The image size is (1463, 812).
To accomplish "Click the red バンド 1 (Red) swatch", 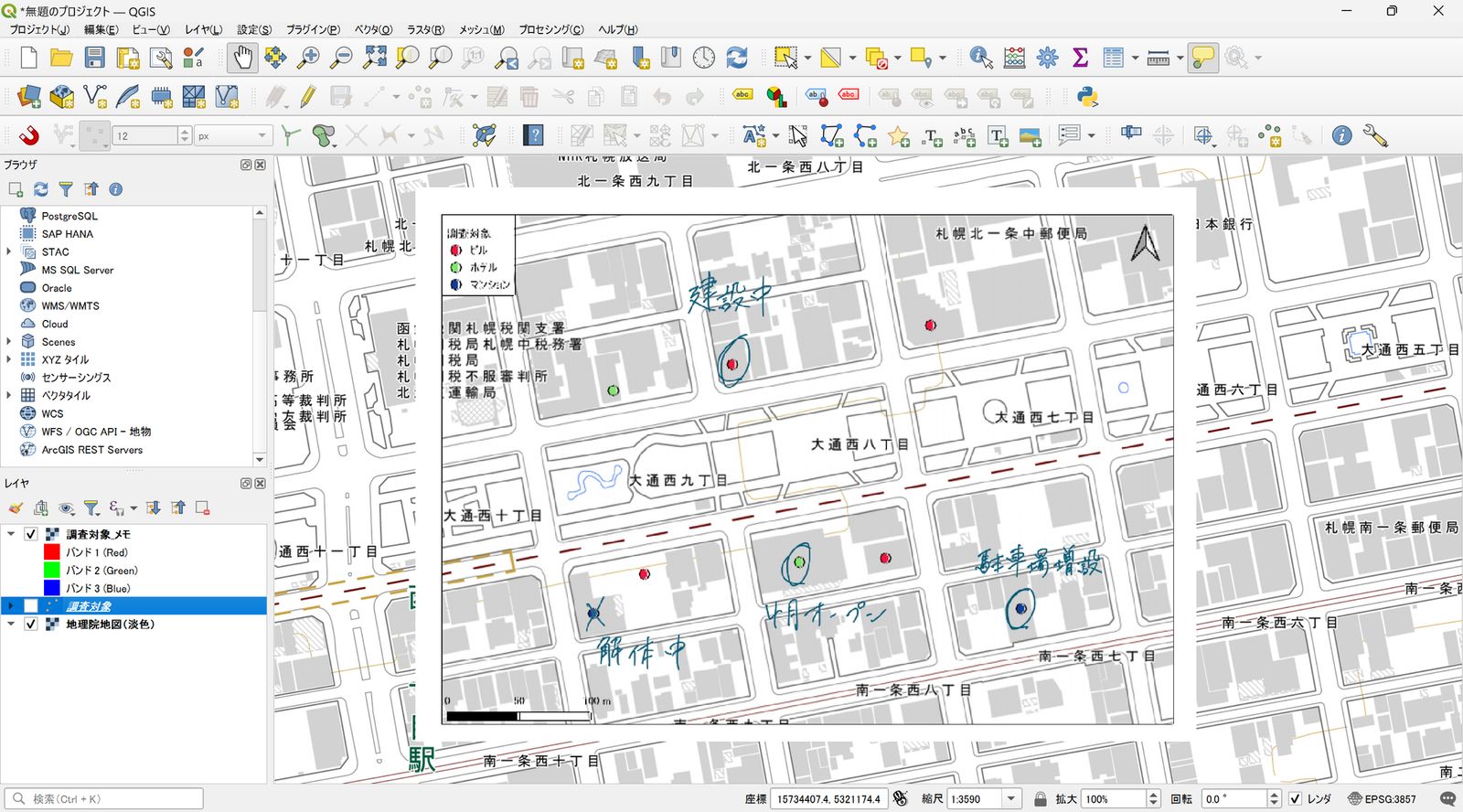I will pyautogui.click(x=51, y=552).
